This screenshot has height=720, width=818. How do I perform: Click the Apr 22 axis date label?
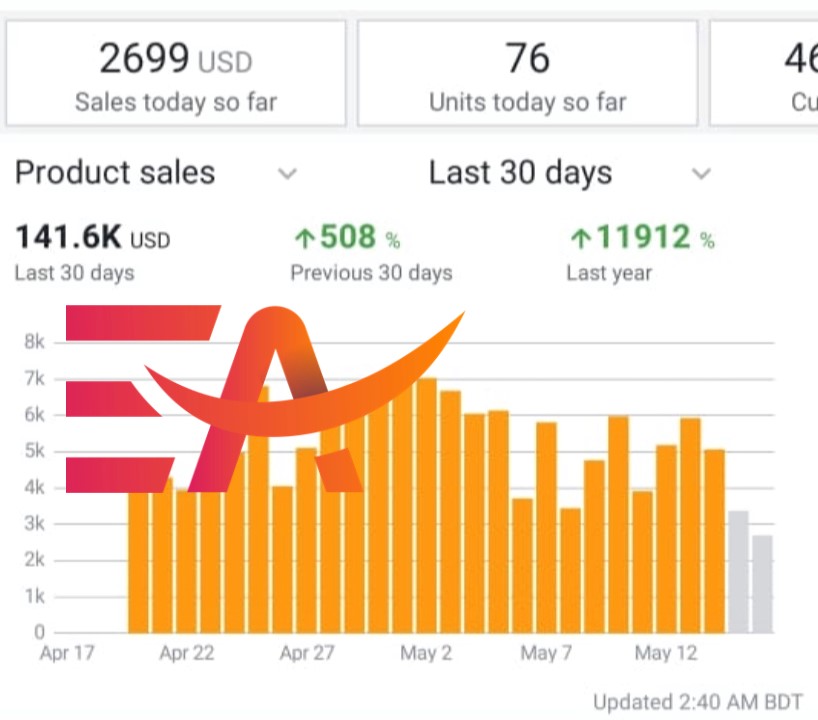[187, 654]
